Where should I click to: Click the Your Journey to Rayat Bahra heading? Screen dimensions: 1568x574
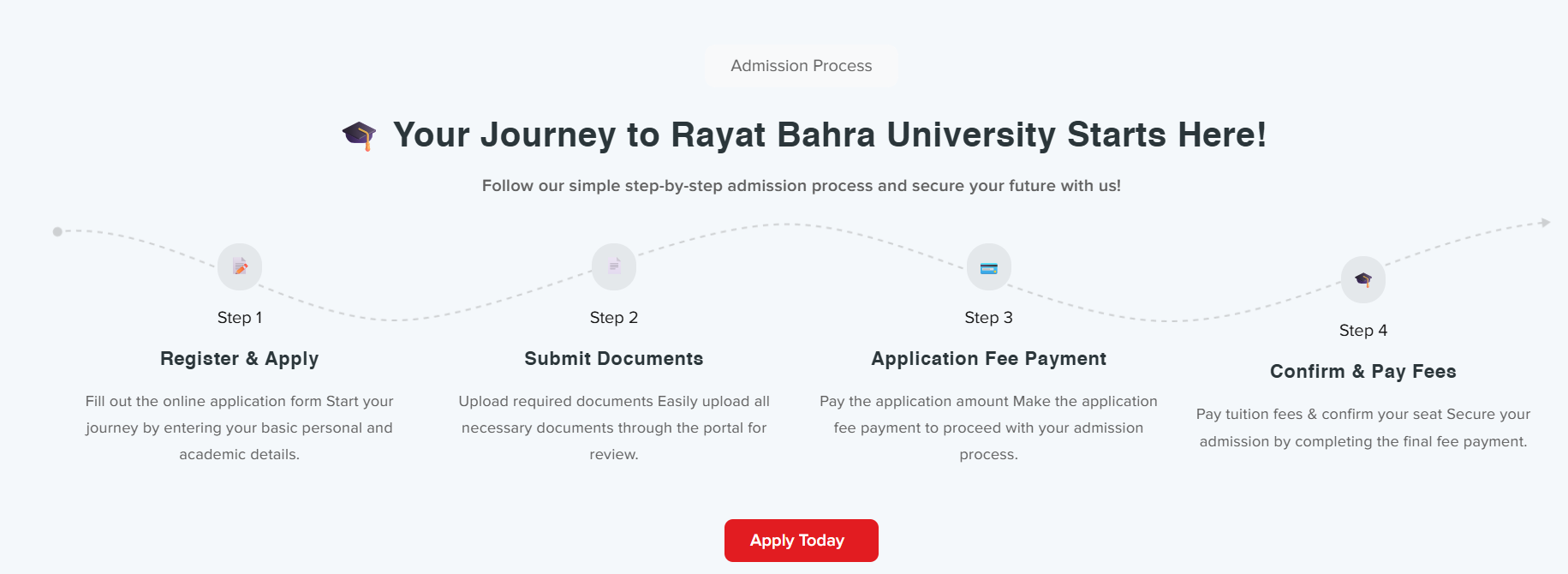coord(829,135)
